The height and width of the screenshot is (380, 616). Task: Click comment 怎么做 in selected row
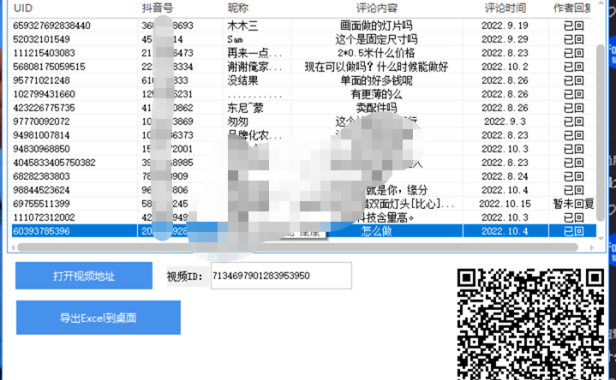click(x=376, y=231)
